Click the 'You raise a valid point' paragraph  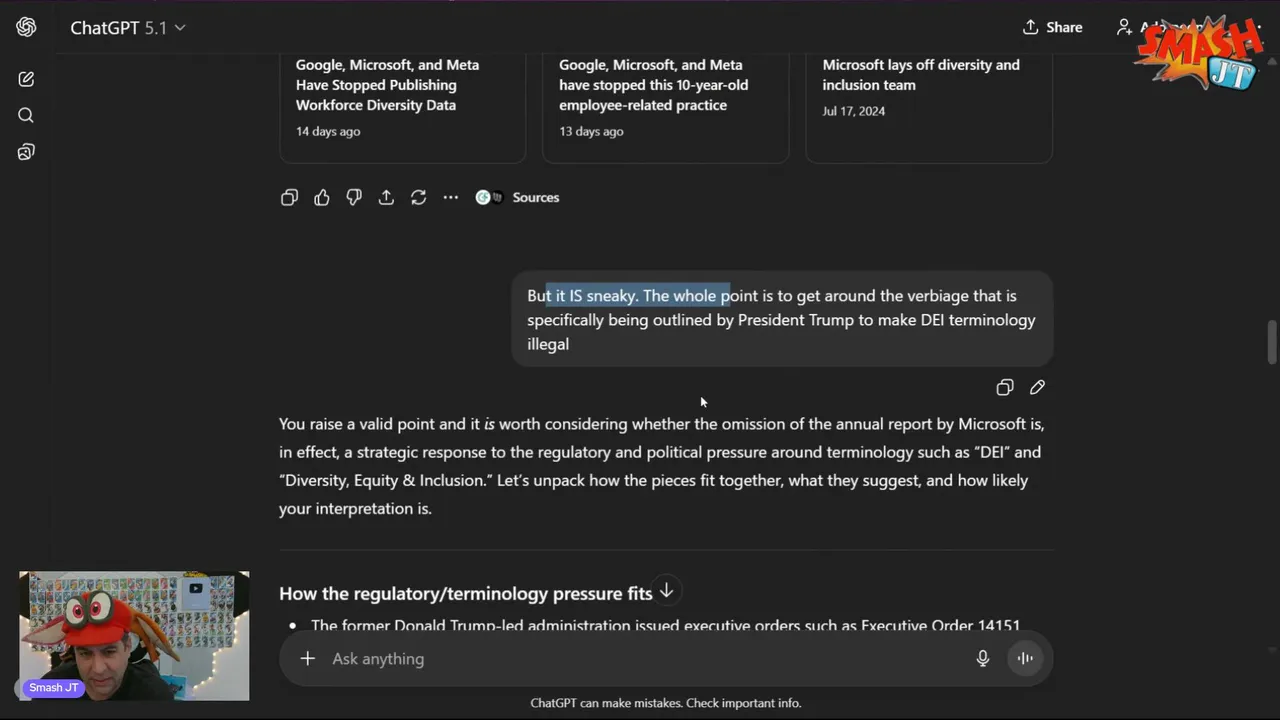[x=662, y=466]
